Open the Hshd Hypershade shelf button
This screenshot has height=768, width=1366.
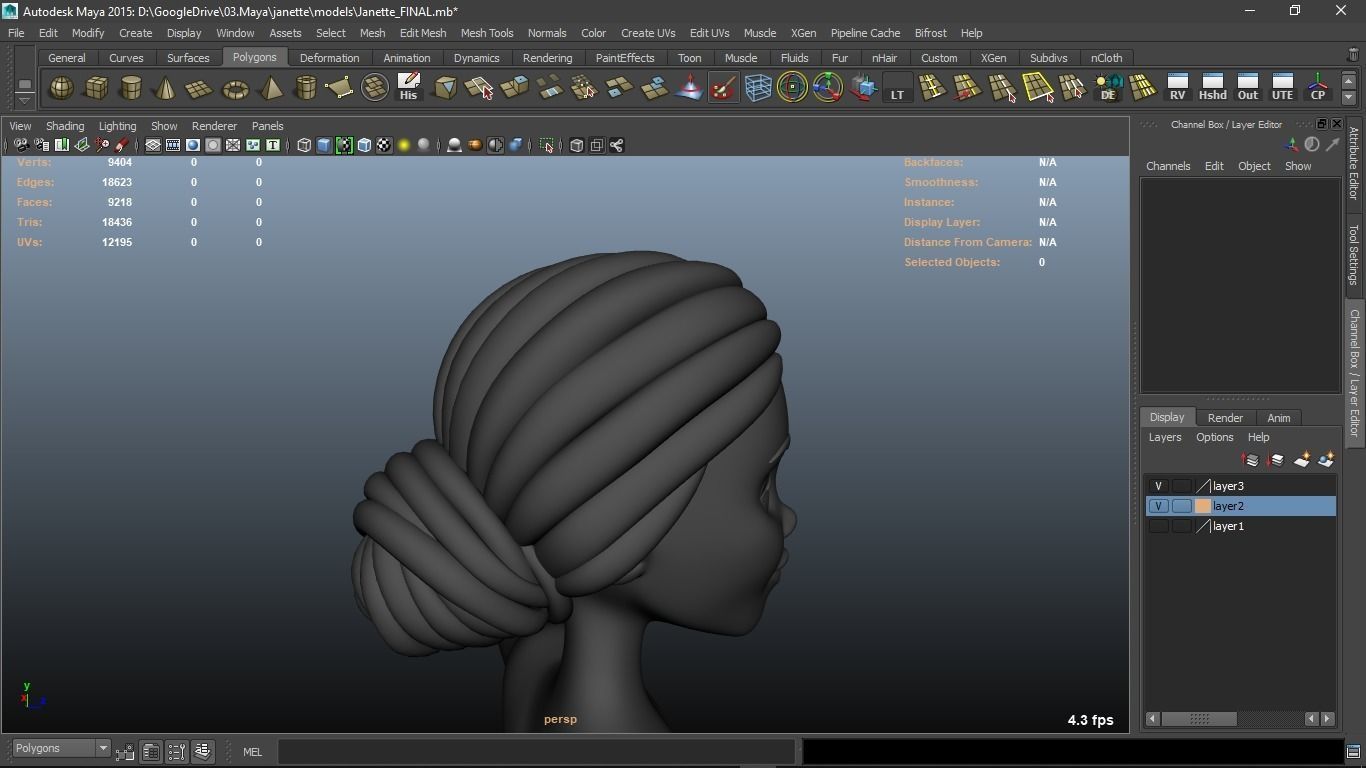pyautogui.click(x=1212, y=88)
